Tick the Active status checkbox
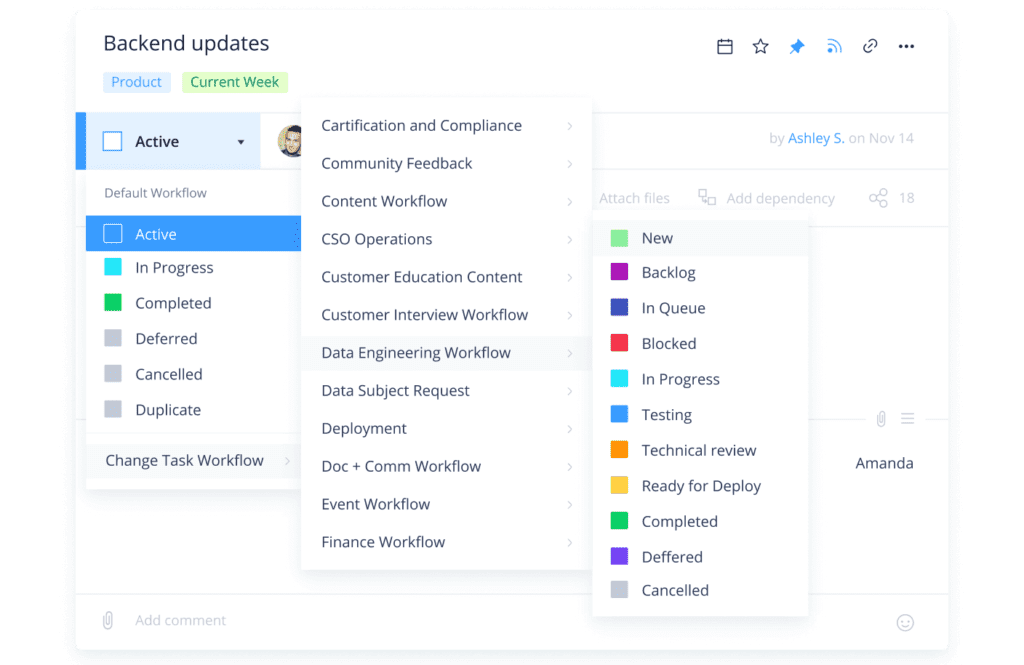Screen dimensions: 1024x665 [113, 141]
